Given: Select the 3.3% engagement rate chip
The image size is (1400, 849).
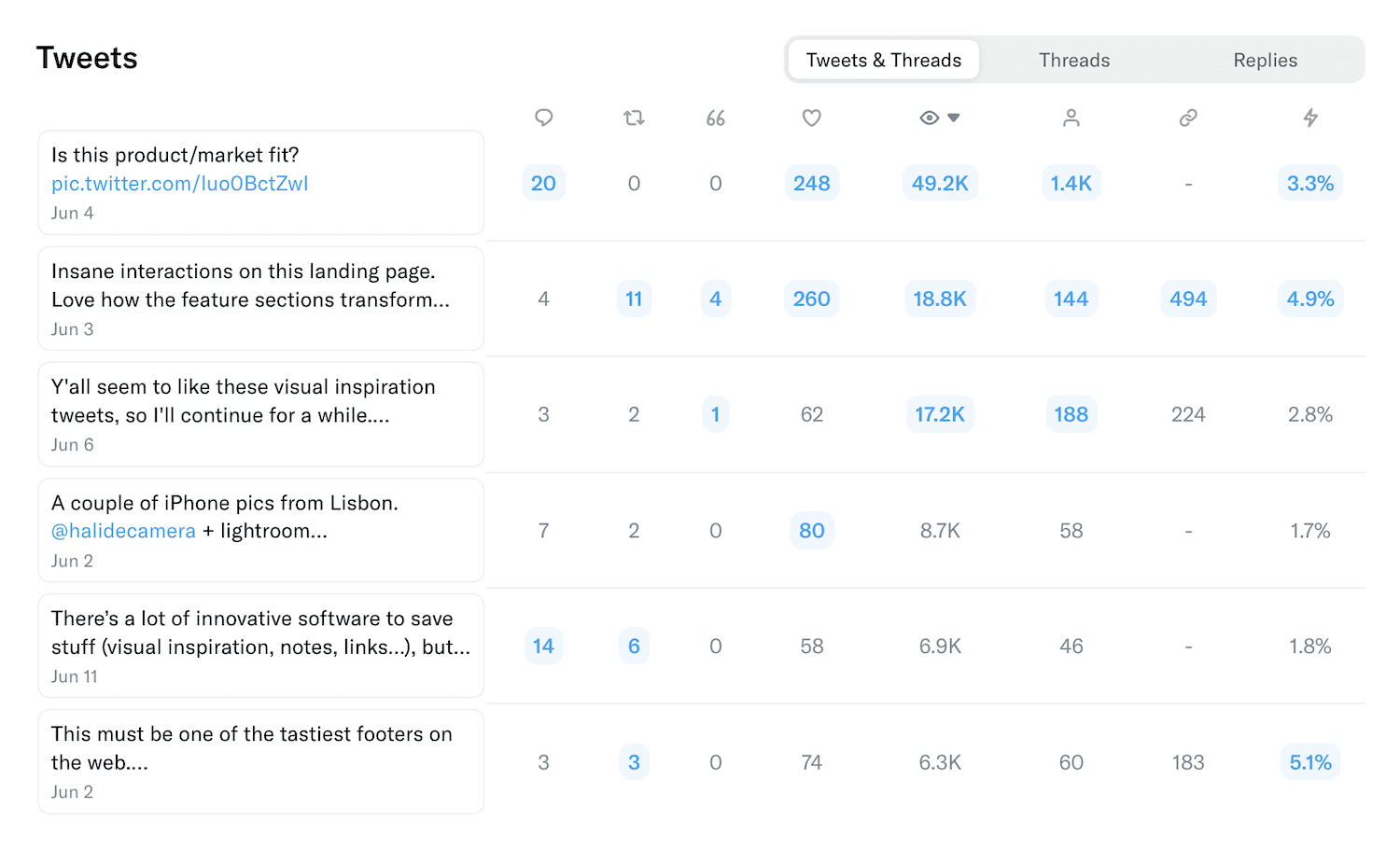Looking at the screenshot, I should point(1310,183).
